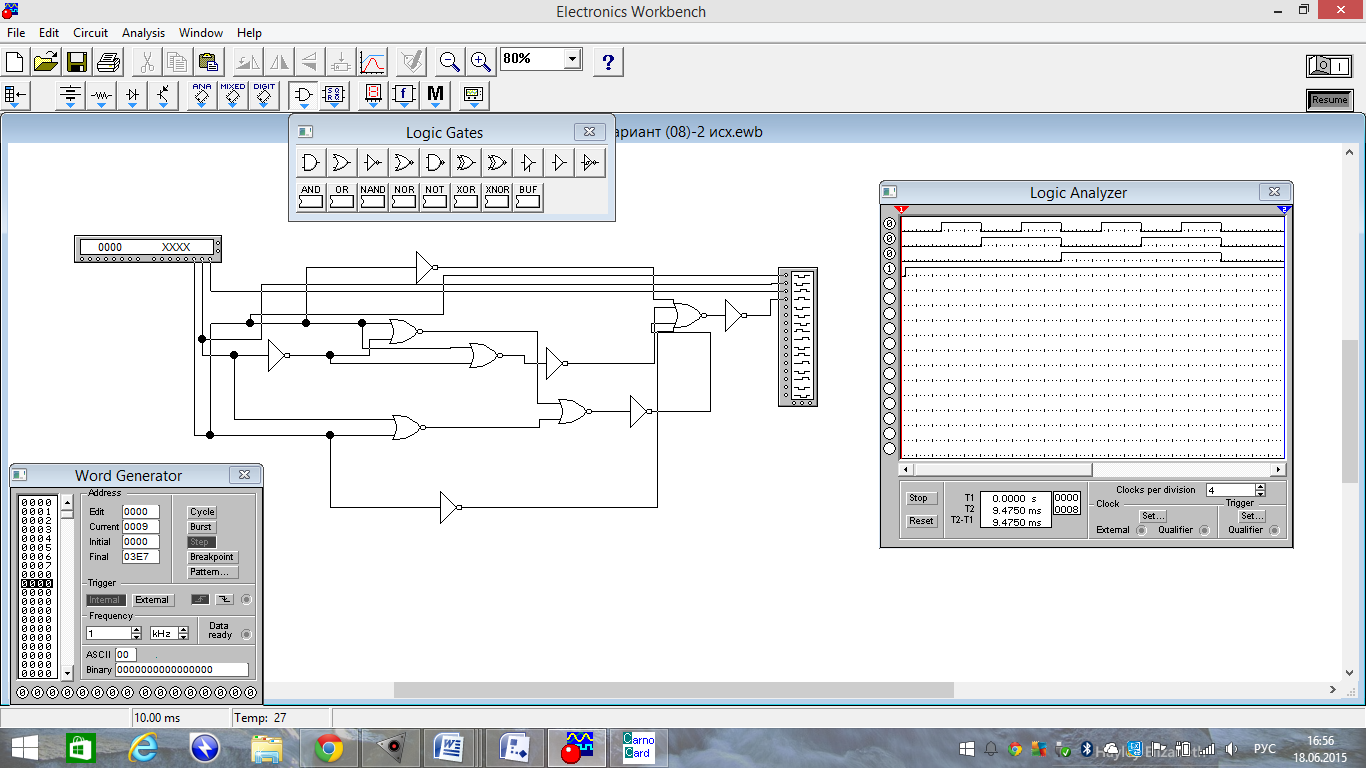The height and width of the screenshot is (768, 1366).
Task: Open the Diodes parts bin
Action: (x=132, y=96)
